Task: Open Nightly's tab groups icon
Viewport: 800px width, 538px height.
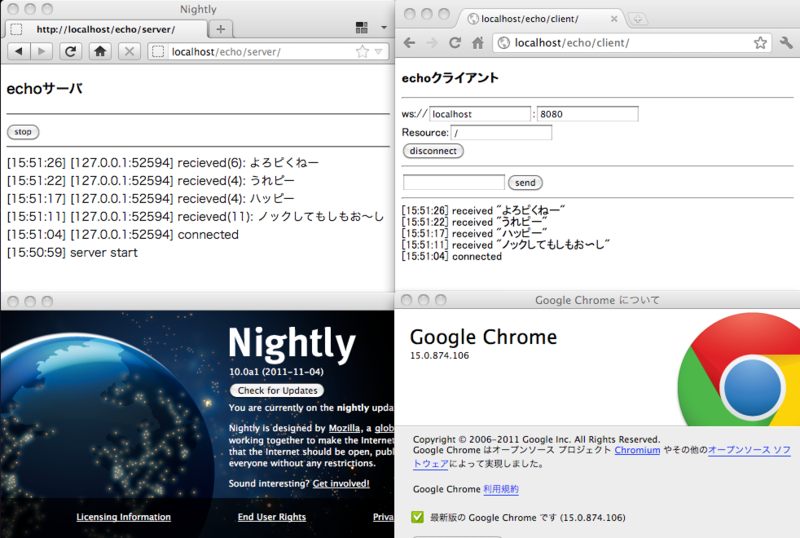Action: (362, 28)
